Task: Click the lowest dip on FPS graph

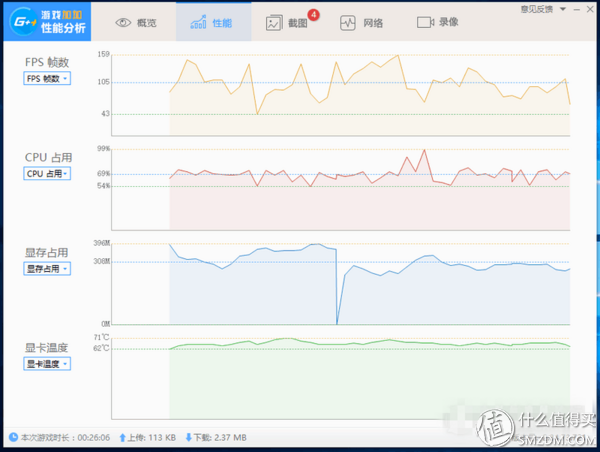Action: pyautogui.click(x=258, y=113)
